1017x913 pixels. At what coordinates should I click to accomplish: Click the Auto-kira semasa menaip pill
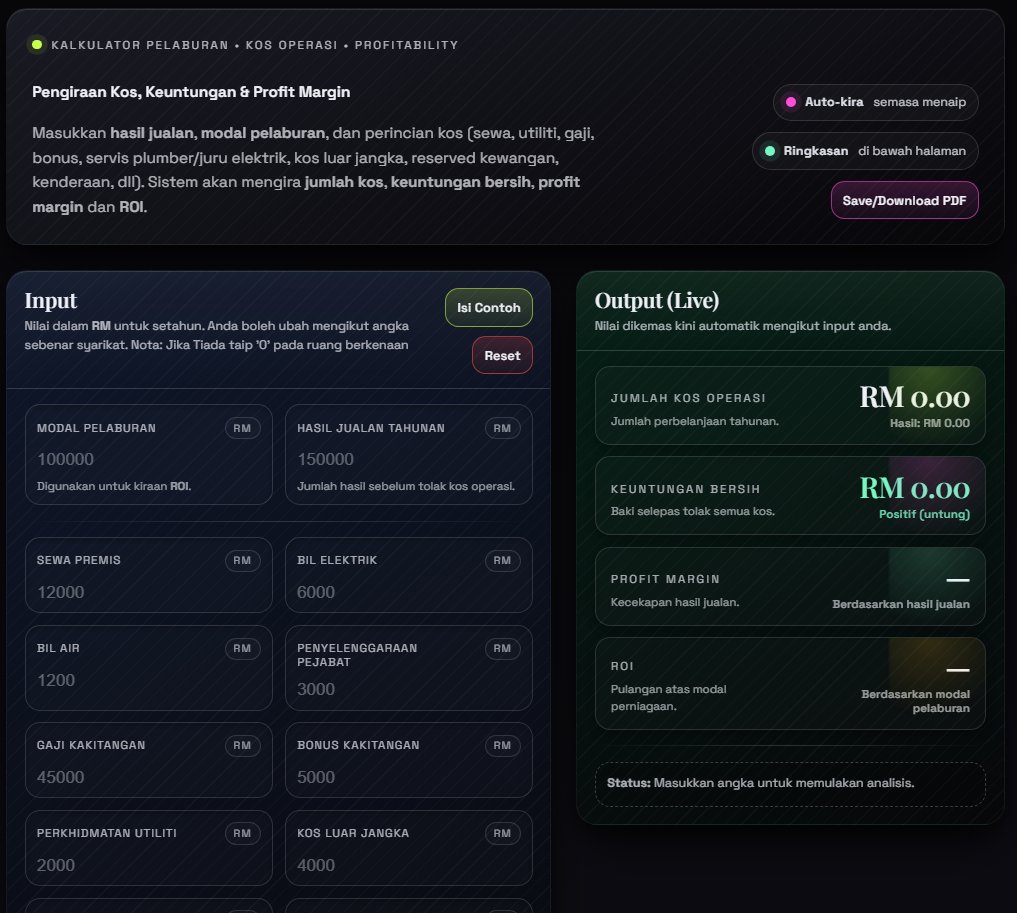(876, 102)
